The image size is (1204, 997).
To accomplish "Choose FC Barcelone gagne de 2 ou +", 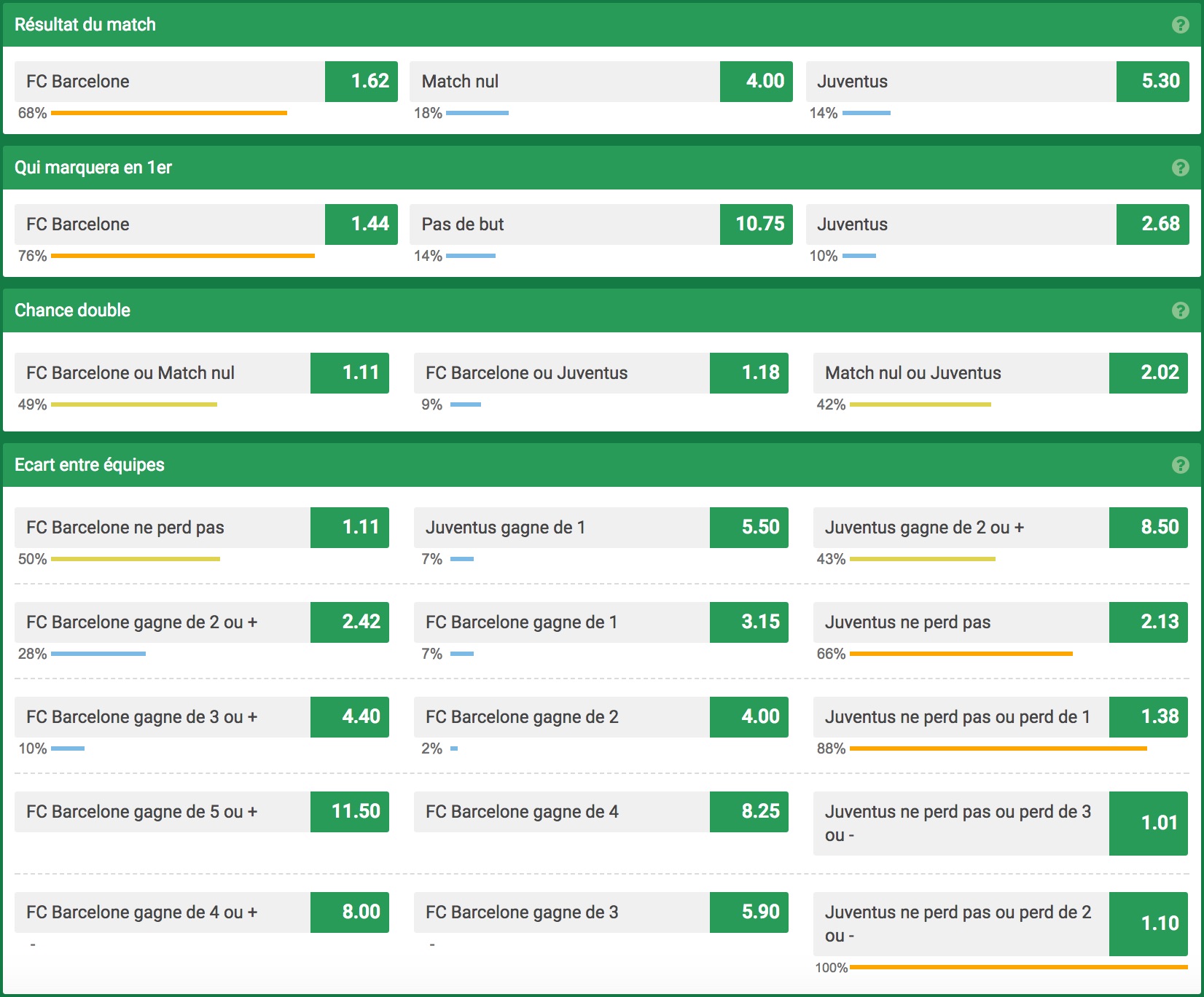I will point(202,622).
